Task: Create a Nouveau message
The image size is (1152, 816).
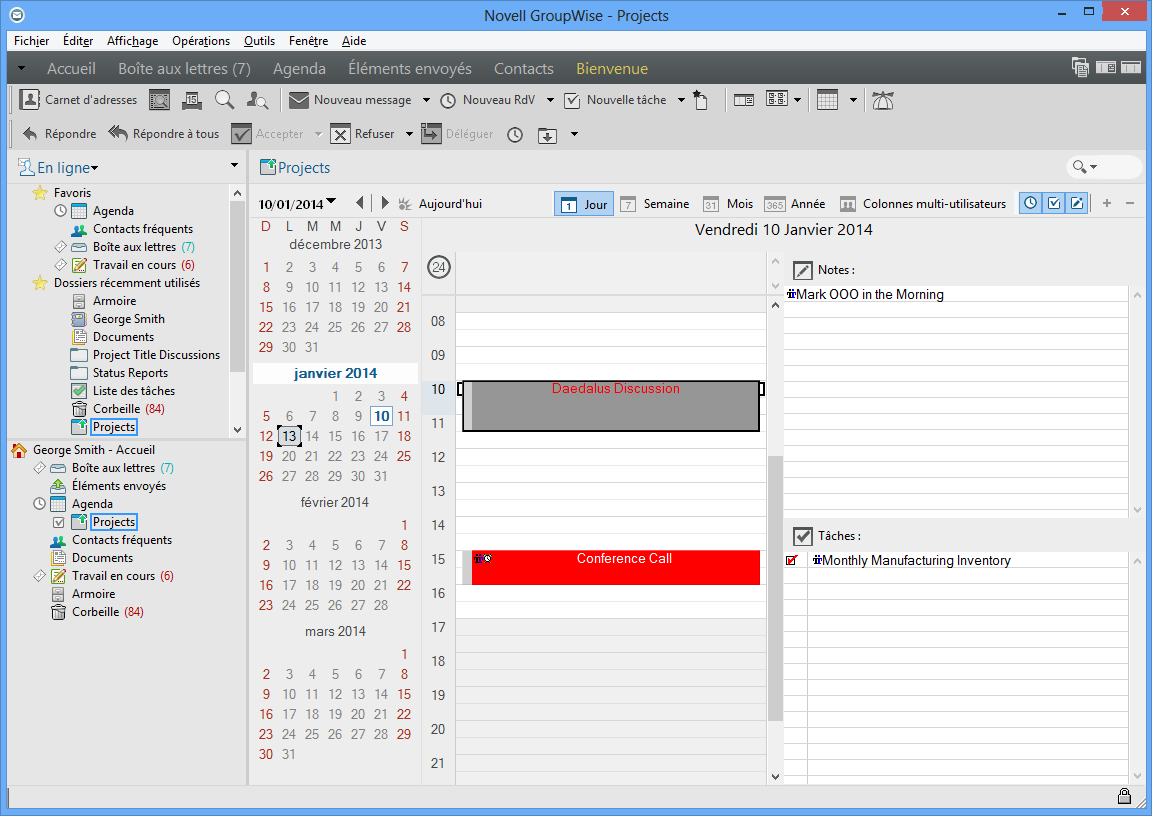Action: (350, 100)
